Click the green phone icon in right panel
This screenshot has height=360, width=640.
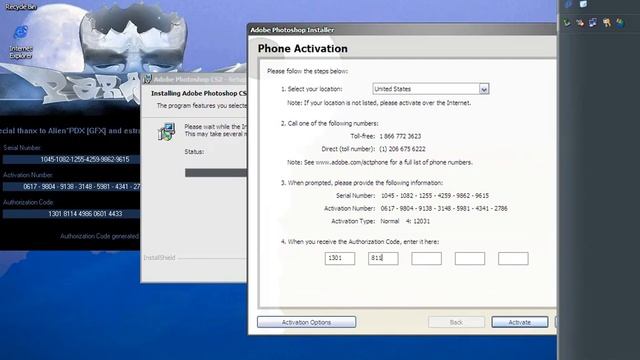(x=567, y=23)
